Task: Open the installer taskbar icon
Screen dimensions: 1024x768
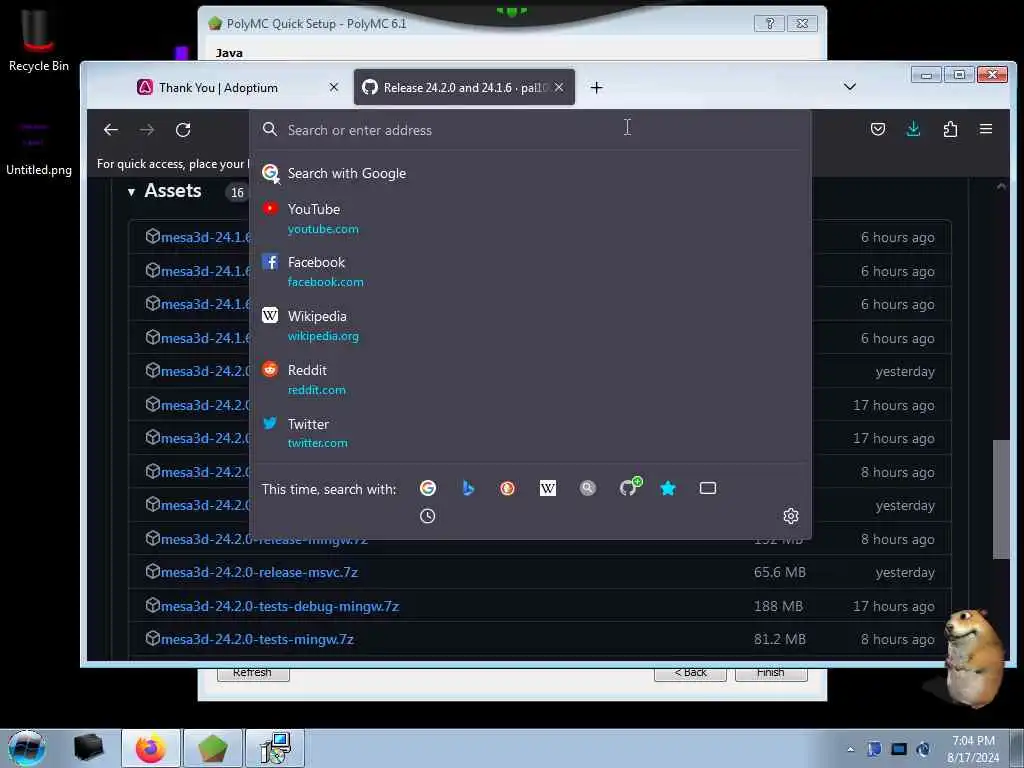Action: tap(274, 748)
